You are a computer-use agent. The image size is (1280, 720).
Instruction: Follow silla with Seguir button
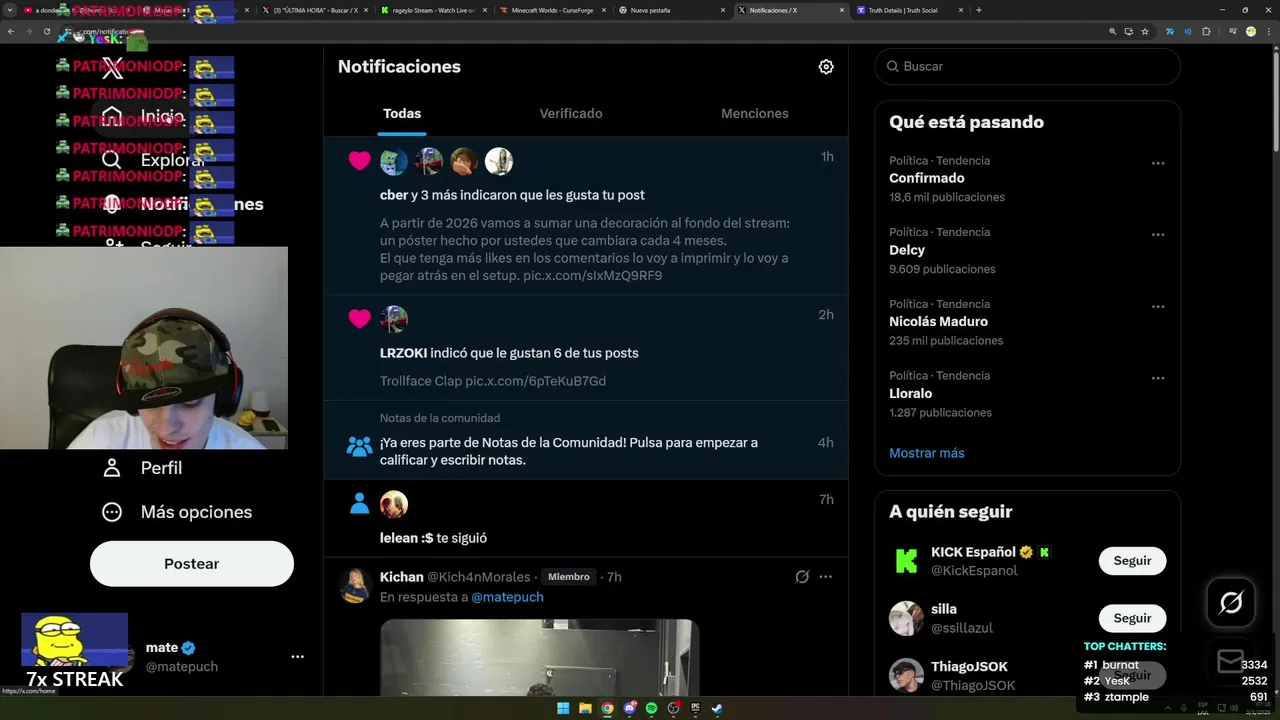tap(1132, 618)
